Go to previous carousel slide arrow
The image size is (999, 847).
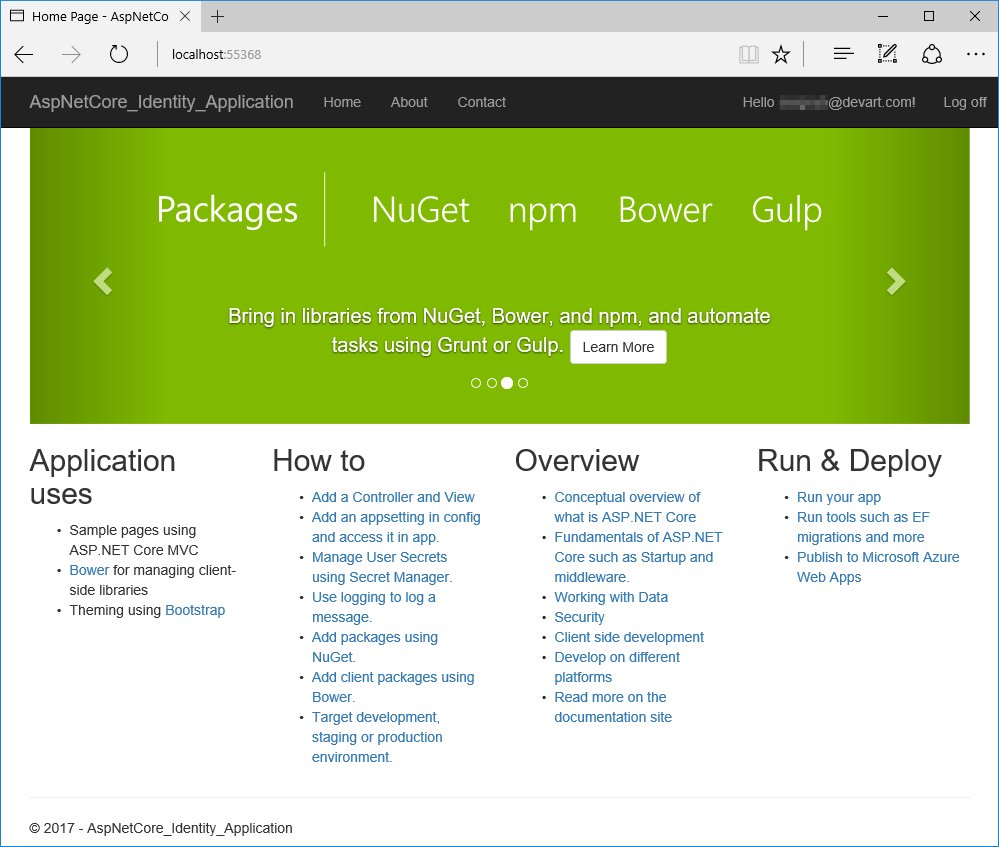pos(102,282)
